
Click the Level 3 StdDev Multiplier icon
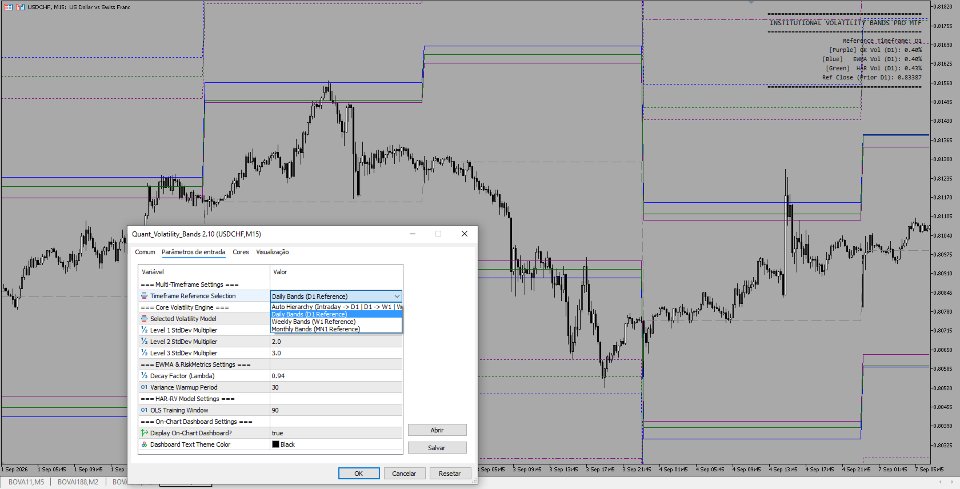pyautogui.click(x=144, y=353)
